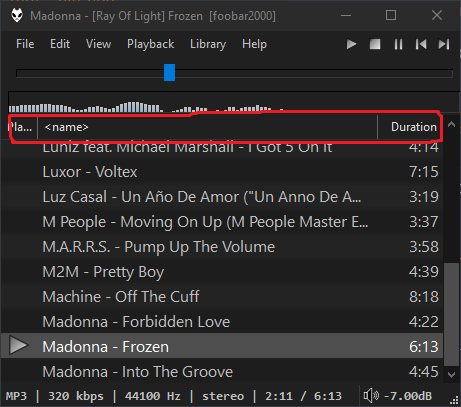Pause the current track
Screen dimensions: 461x407
(398, 44)
